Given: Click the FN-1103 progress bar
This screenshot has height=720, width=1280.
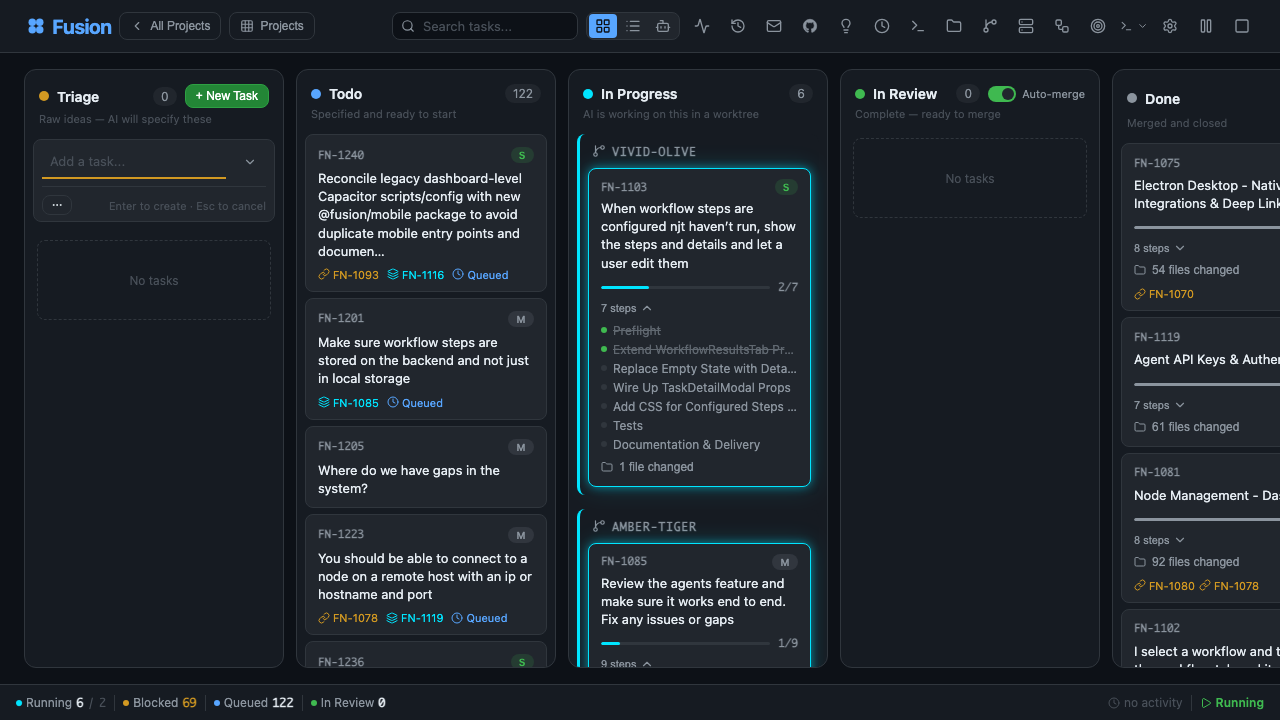Looking at the screenshot, I should tap(685, 287).
